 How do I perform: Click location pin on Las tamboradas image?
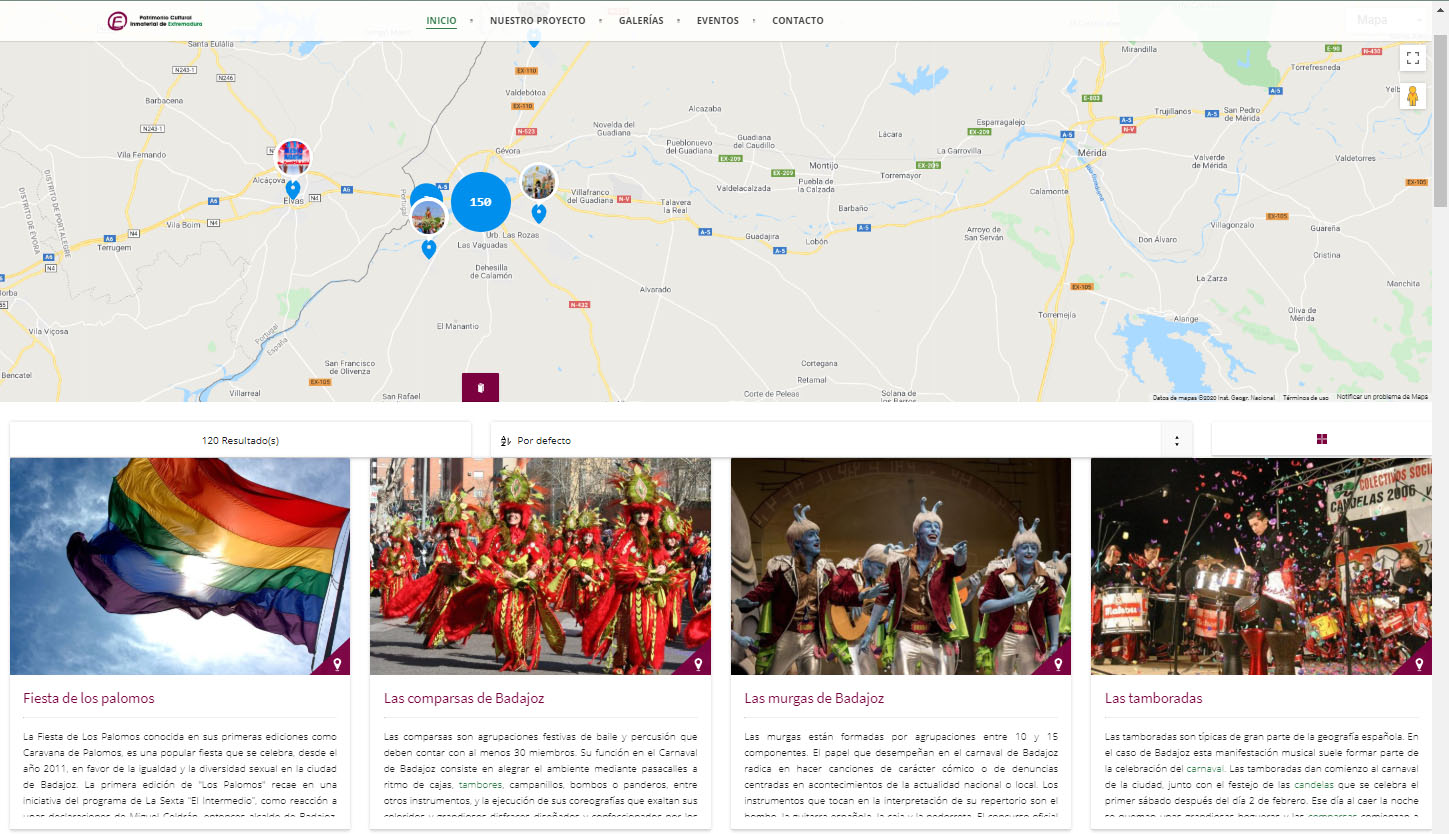tap(1418, 663)
